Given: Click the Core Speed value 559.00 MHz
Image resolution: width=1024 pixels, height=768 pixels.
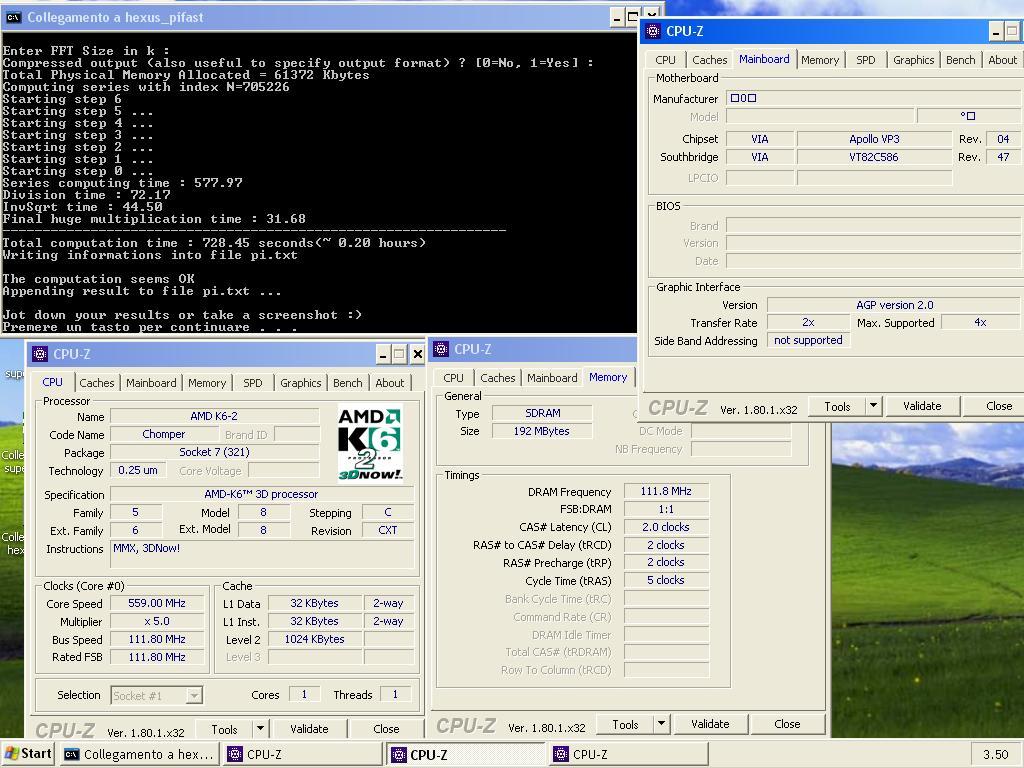Looking at the screenshot, I should coord(157,603).
